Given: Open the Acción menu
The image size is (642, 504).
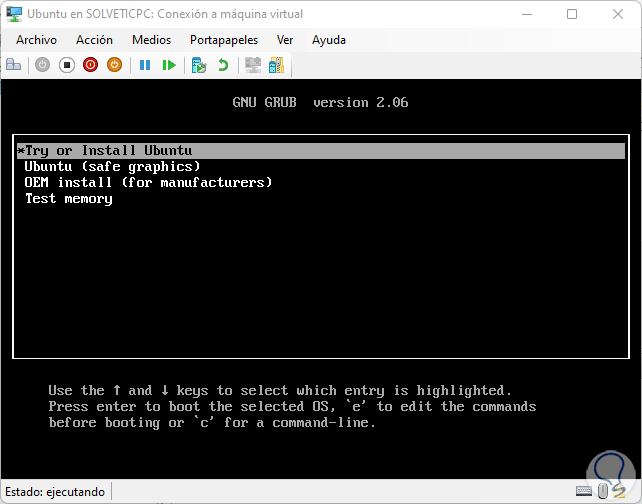Looking at the screenshot, I should click(94, 40).
